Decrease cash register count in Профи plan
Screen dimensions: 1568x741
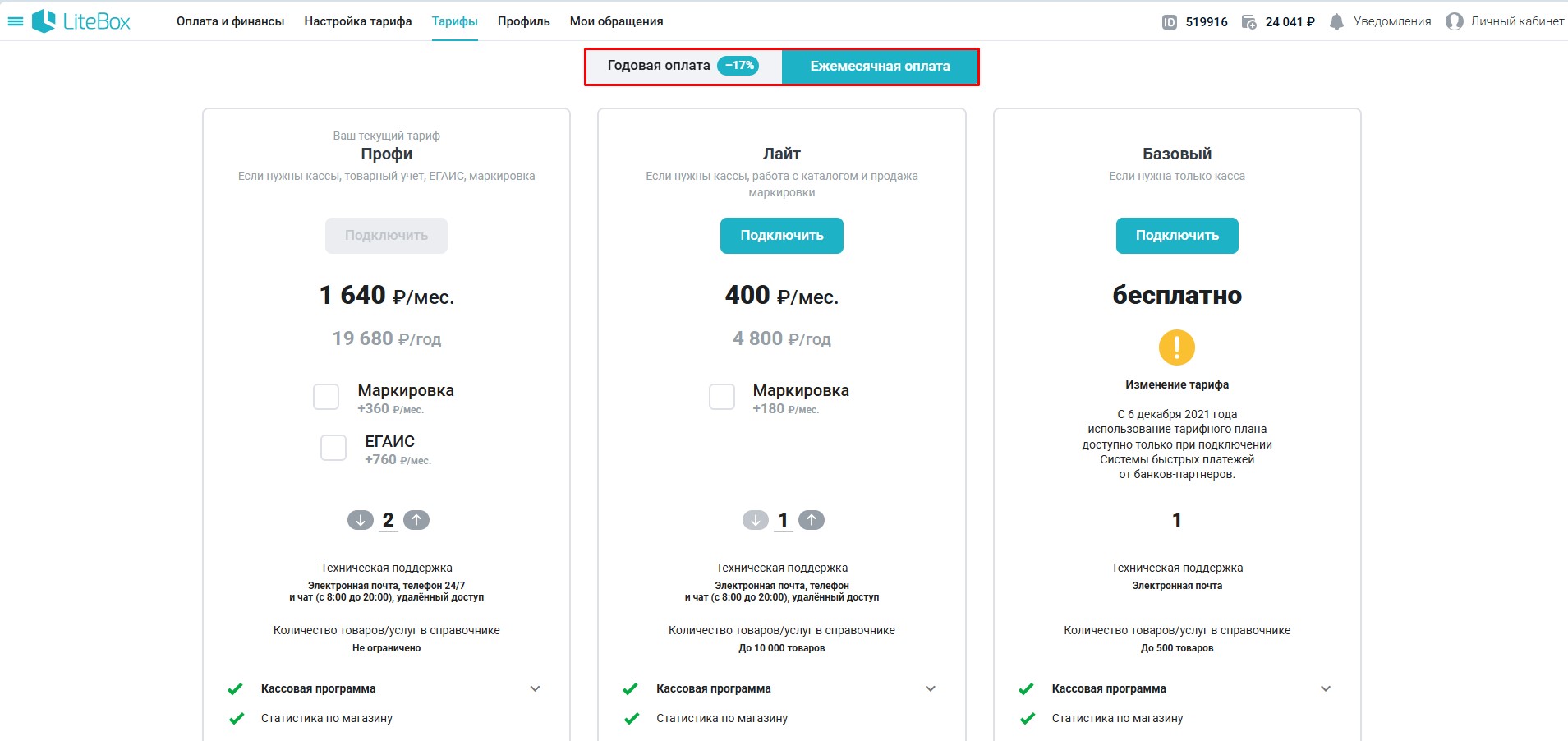360,520
